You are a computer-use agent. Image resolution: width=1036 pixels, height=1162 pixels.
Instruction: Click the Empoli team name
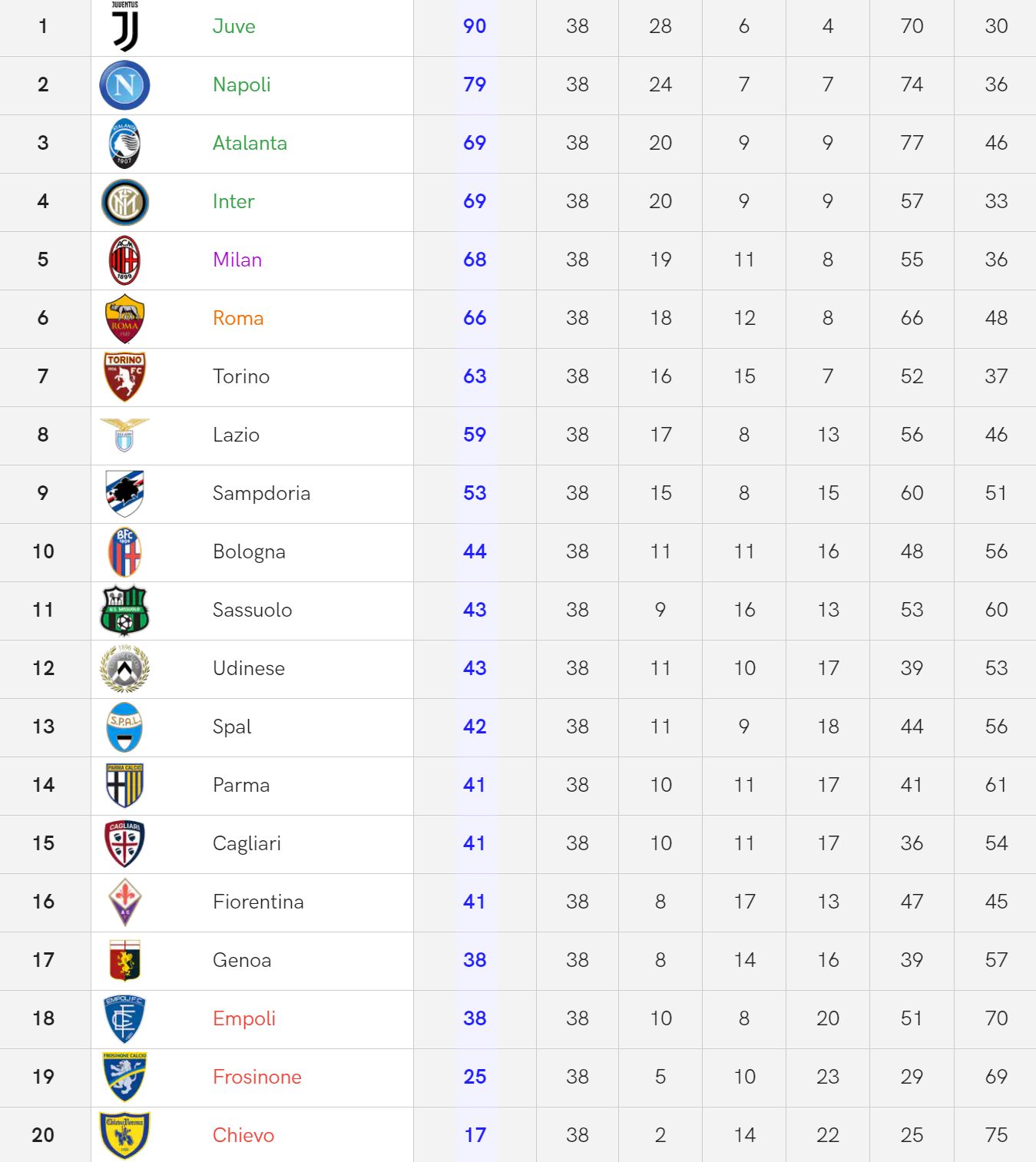click(244, 1018)
